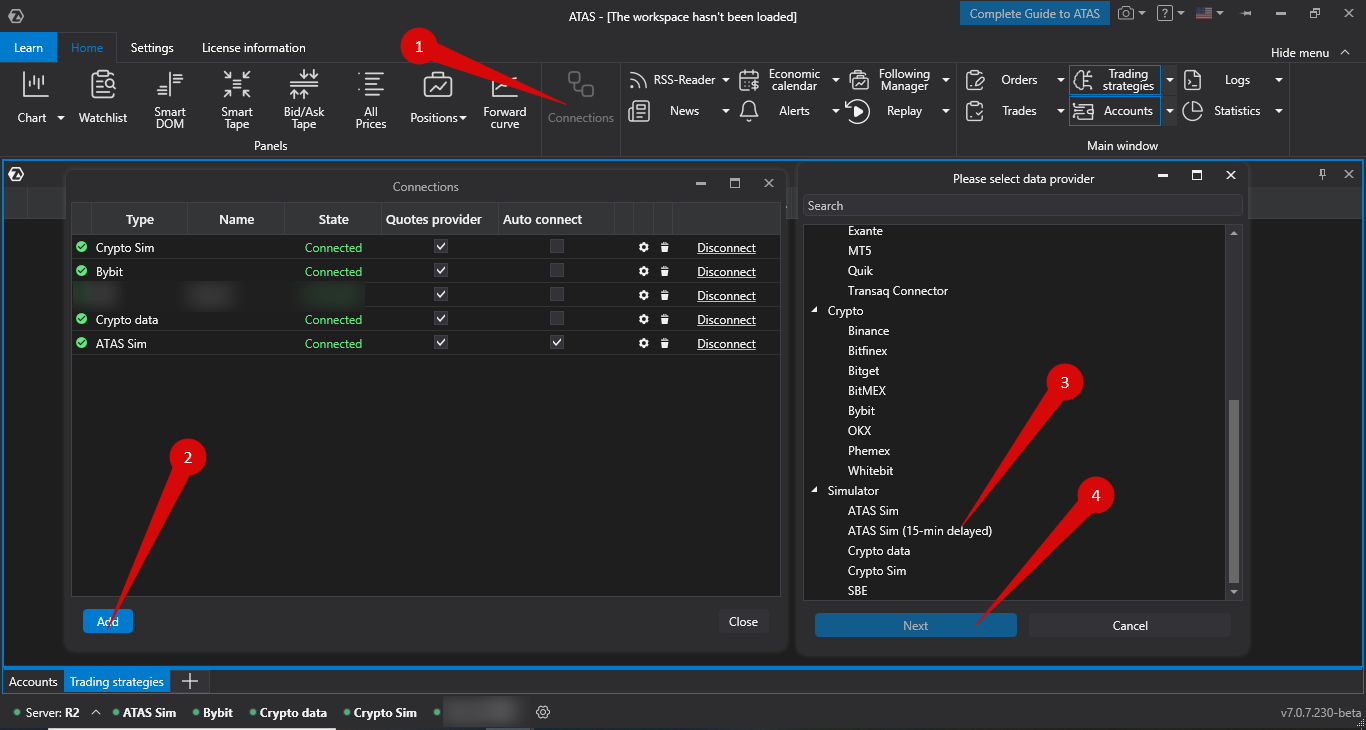This screenshot has width=1366, height=730.
Task: Show the All Prices panel
Action: 371,99
